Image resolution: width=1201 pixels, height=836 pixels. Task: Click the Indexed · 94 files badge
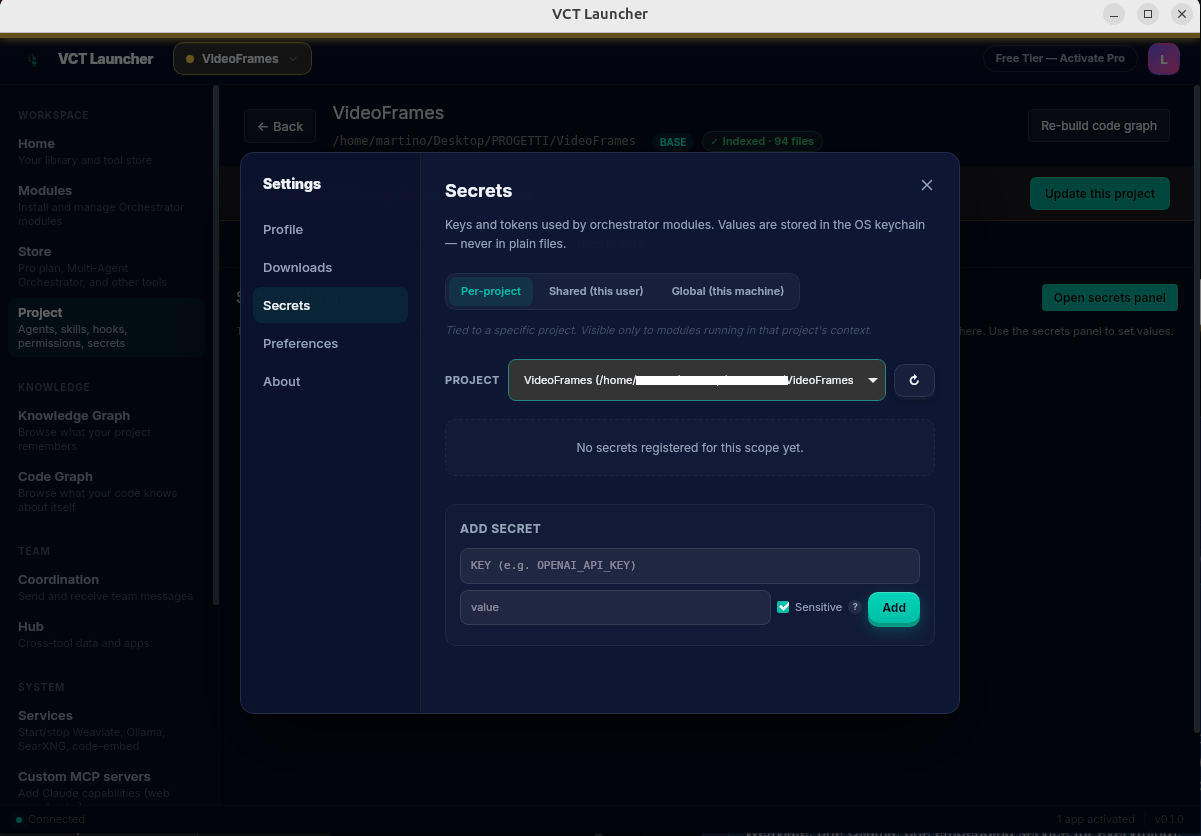click(x=762, y=142)
